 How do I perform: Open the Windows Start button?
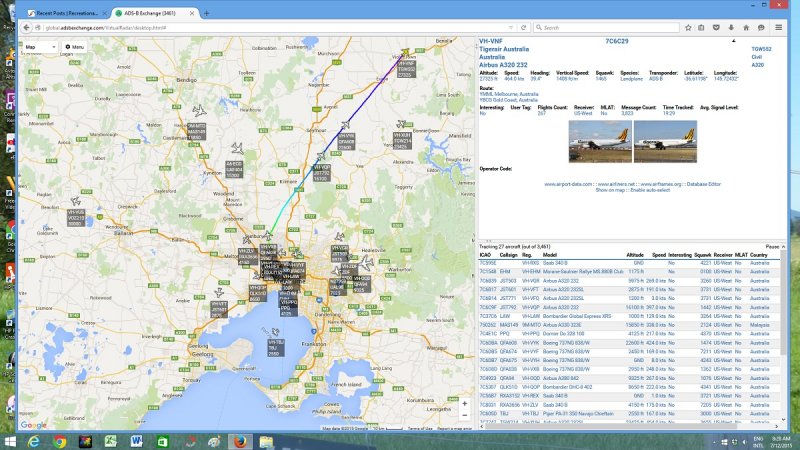coord(10,441)
